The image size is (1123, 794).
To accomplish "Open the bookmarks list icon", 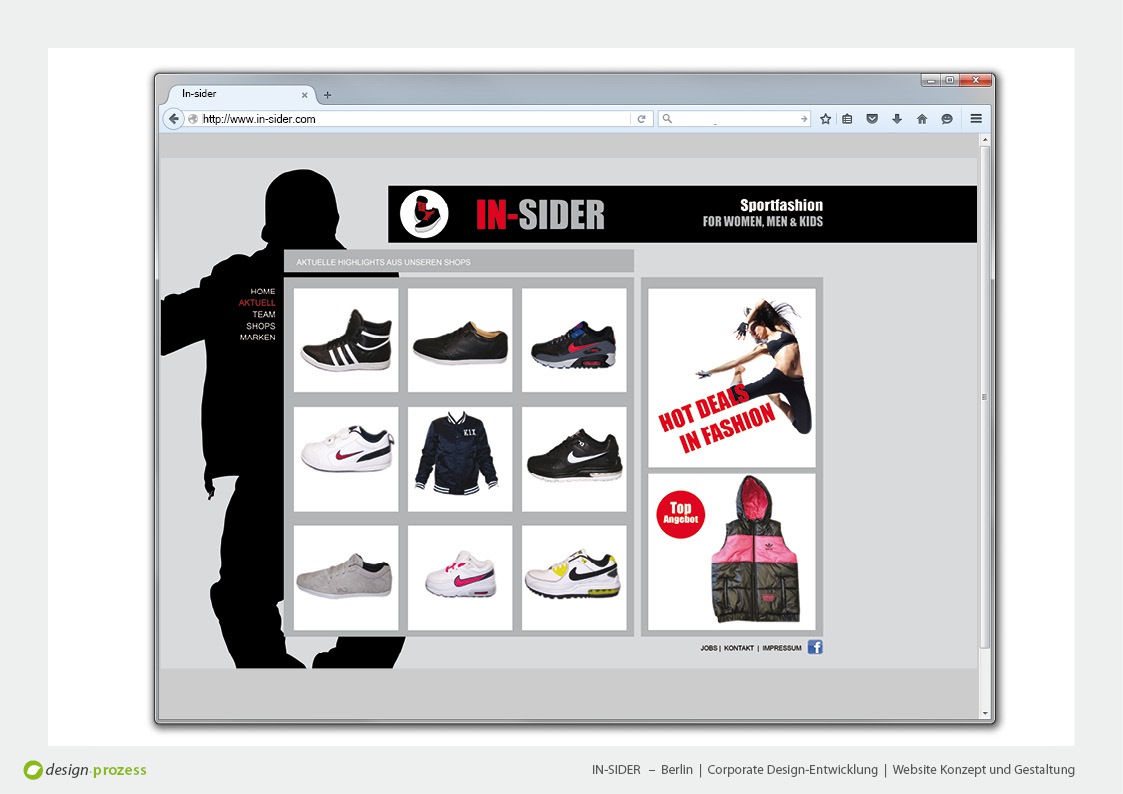I will 847,119.
